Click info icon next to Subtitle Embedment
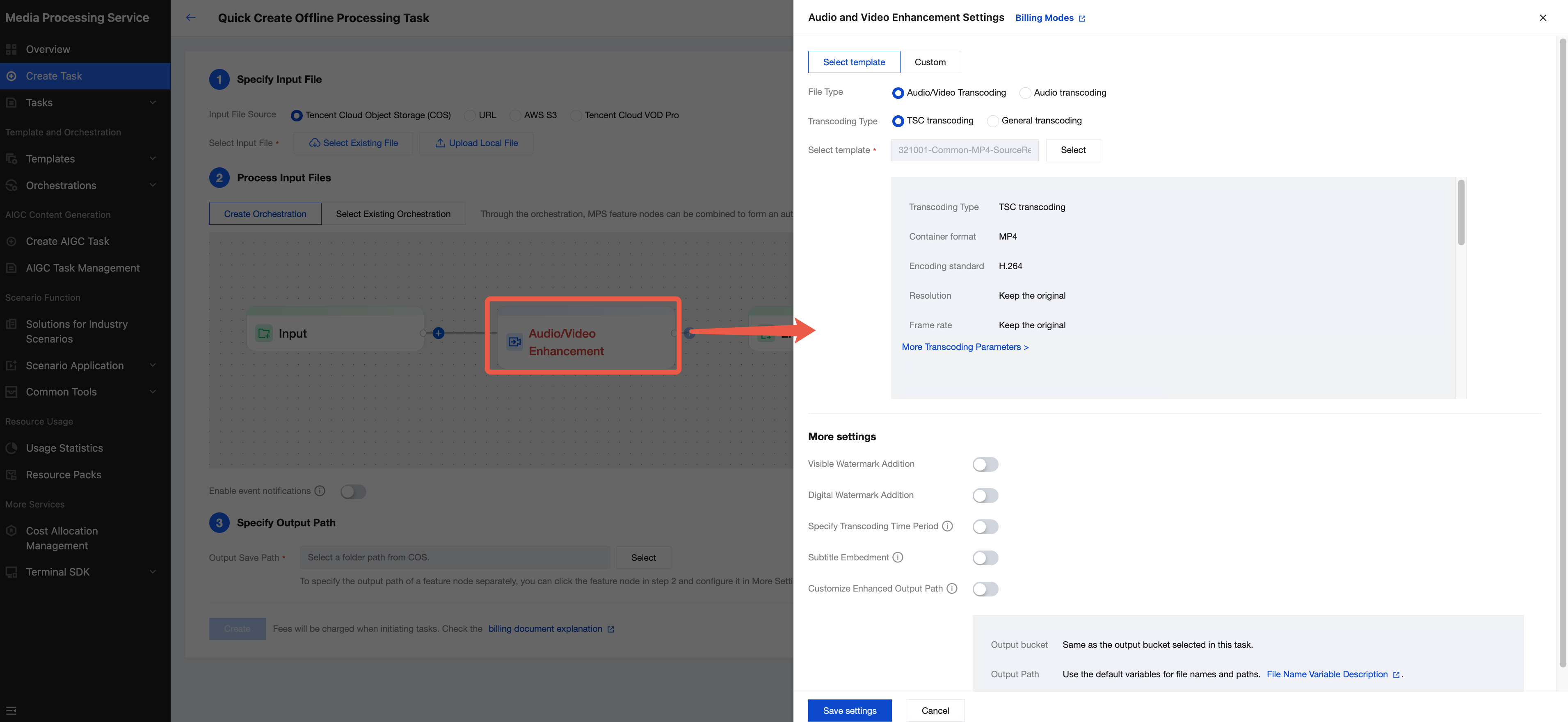 coord(898,557)
